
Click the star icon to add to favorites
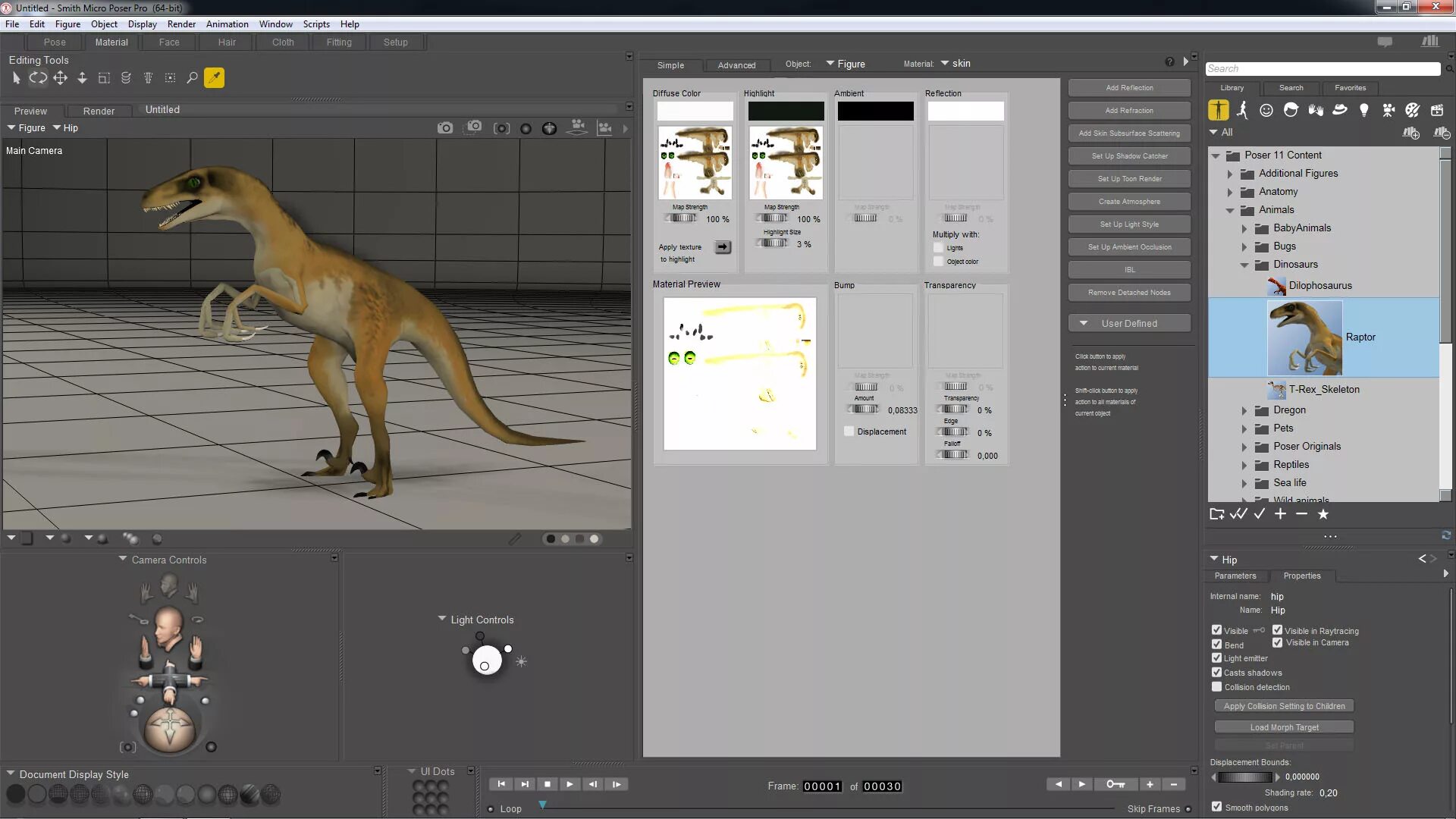(1323, 514)
